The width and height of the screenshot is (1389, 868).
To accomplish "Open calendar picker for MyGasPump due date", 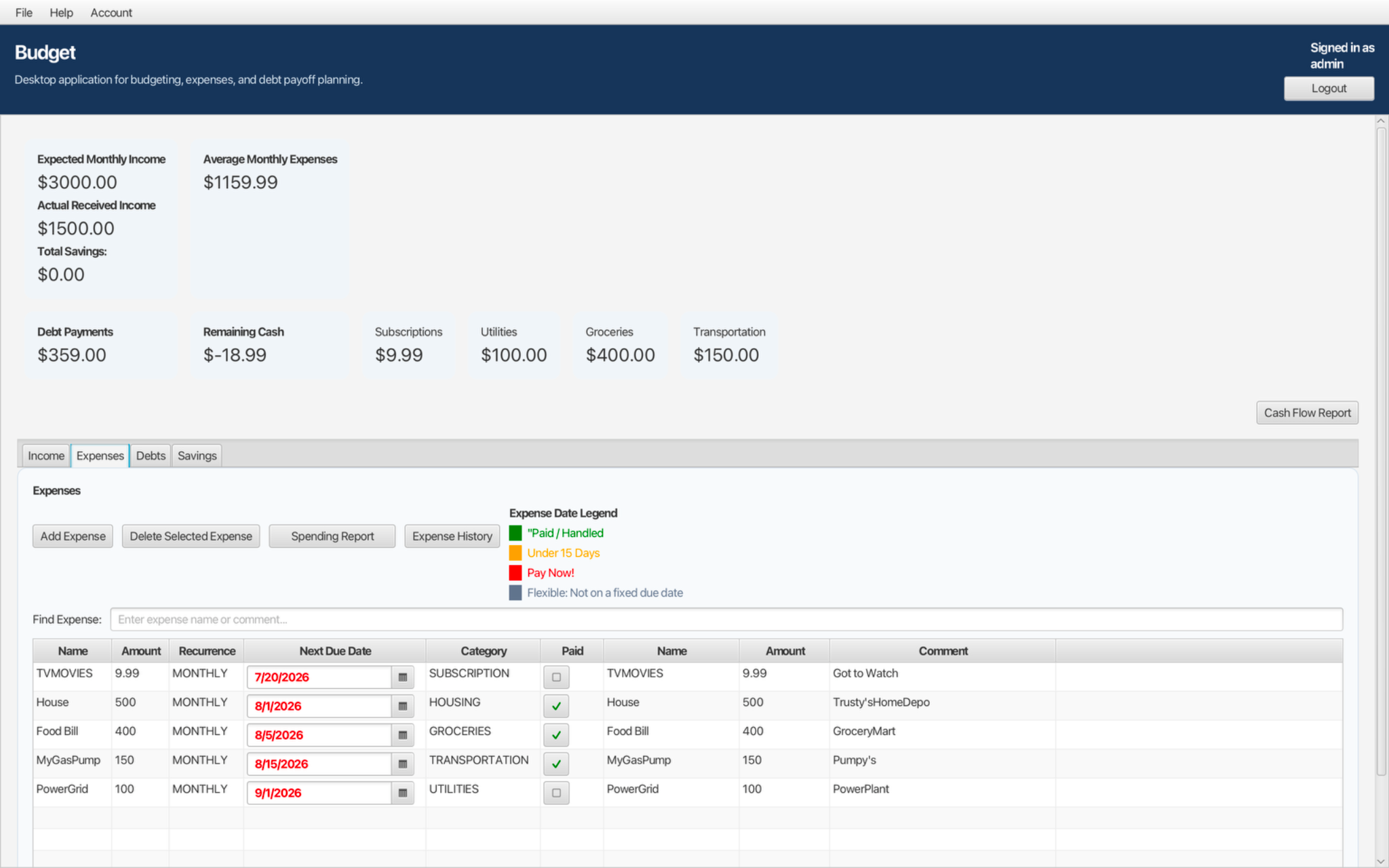I will (x=402, y=764).
